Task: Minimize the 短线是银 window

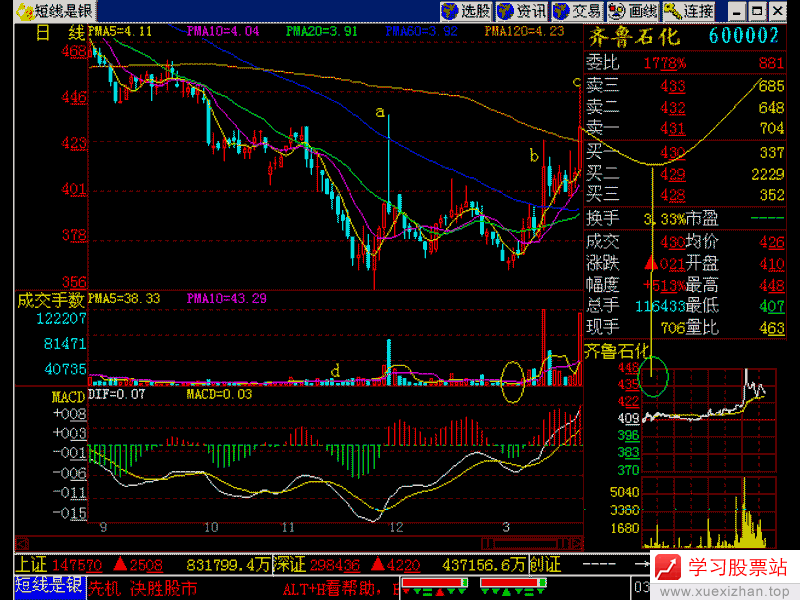Action: 736,11
